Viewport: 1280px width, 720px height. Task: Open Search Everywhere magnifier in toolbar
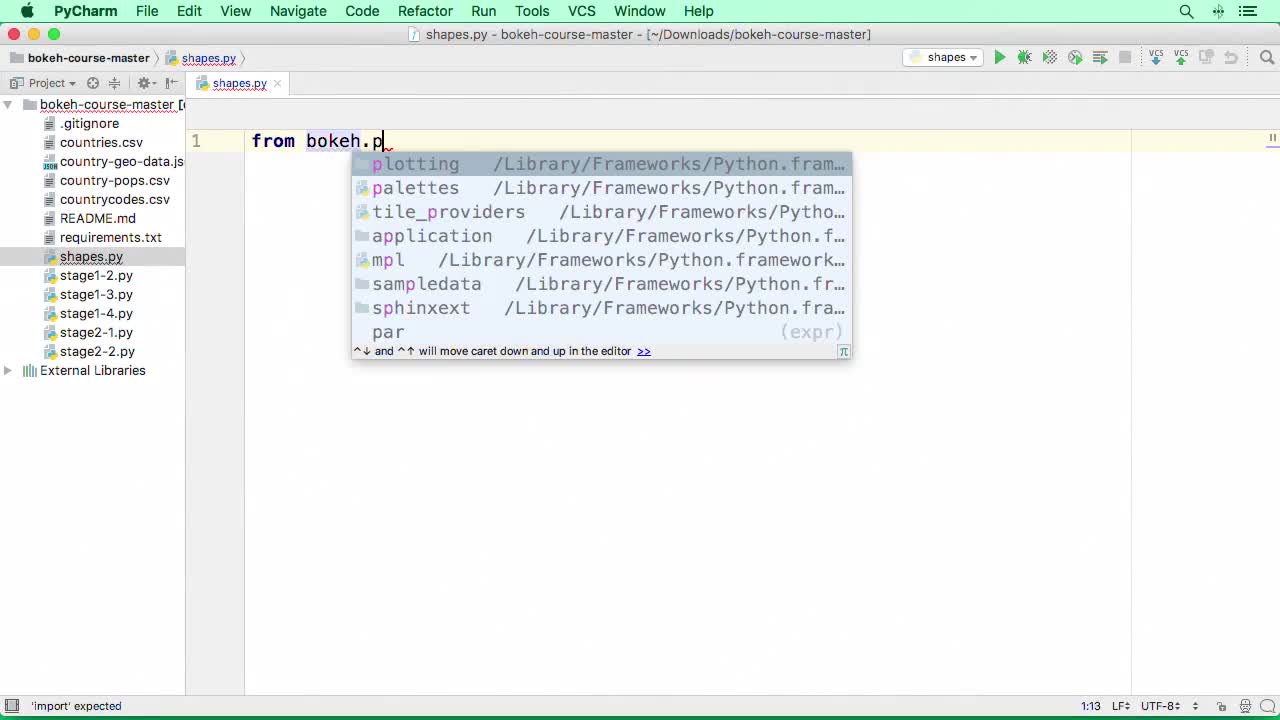tap(1265, 58)
